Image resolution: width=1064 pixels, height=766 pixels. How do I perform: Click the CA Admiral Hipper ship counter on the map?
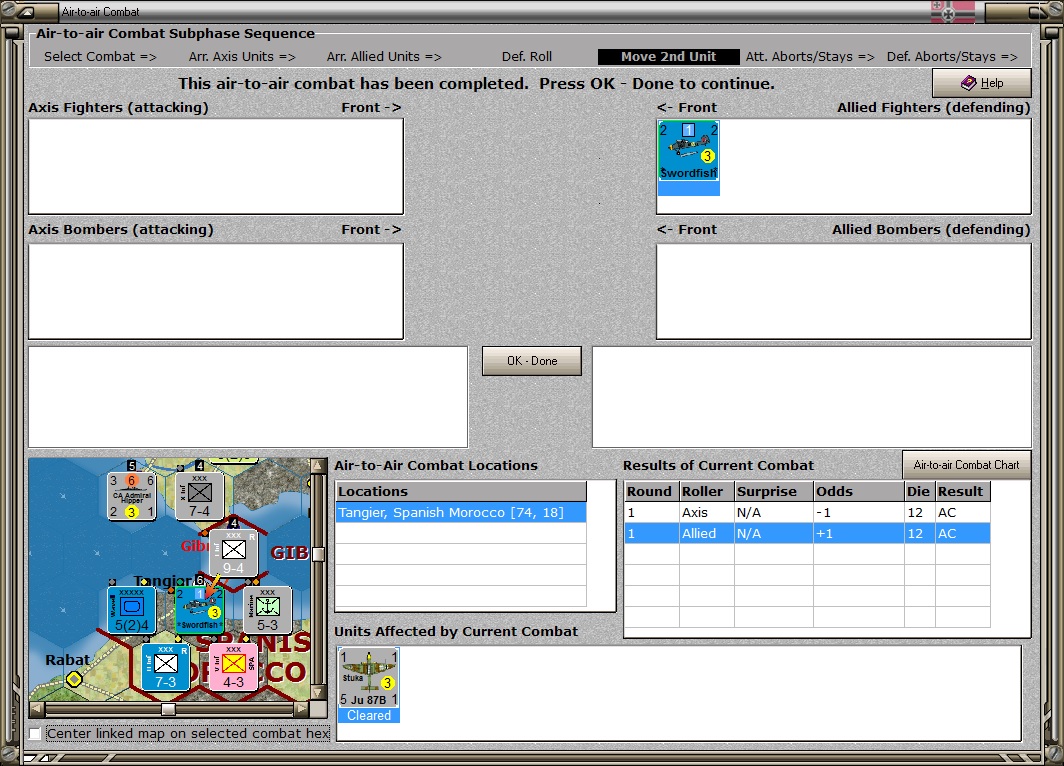point(132,496)
